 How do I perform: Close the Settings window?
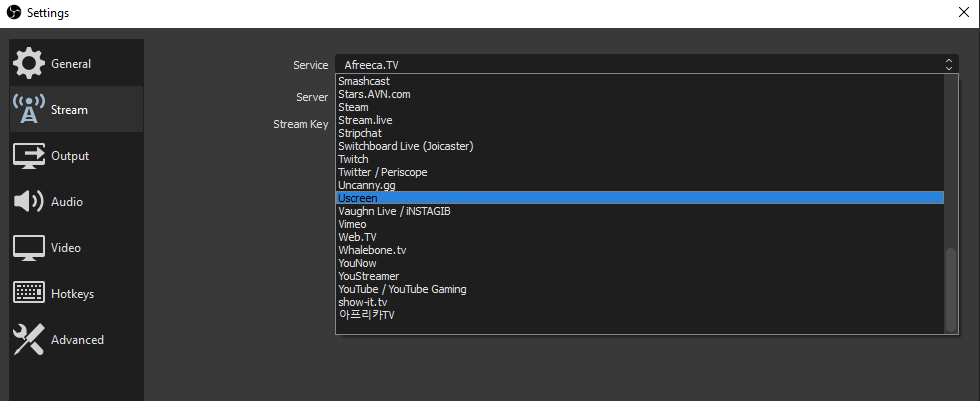(964, 12)
